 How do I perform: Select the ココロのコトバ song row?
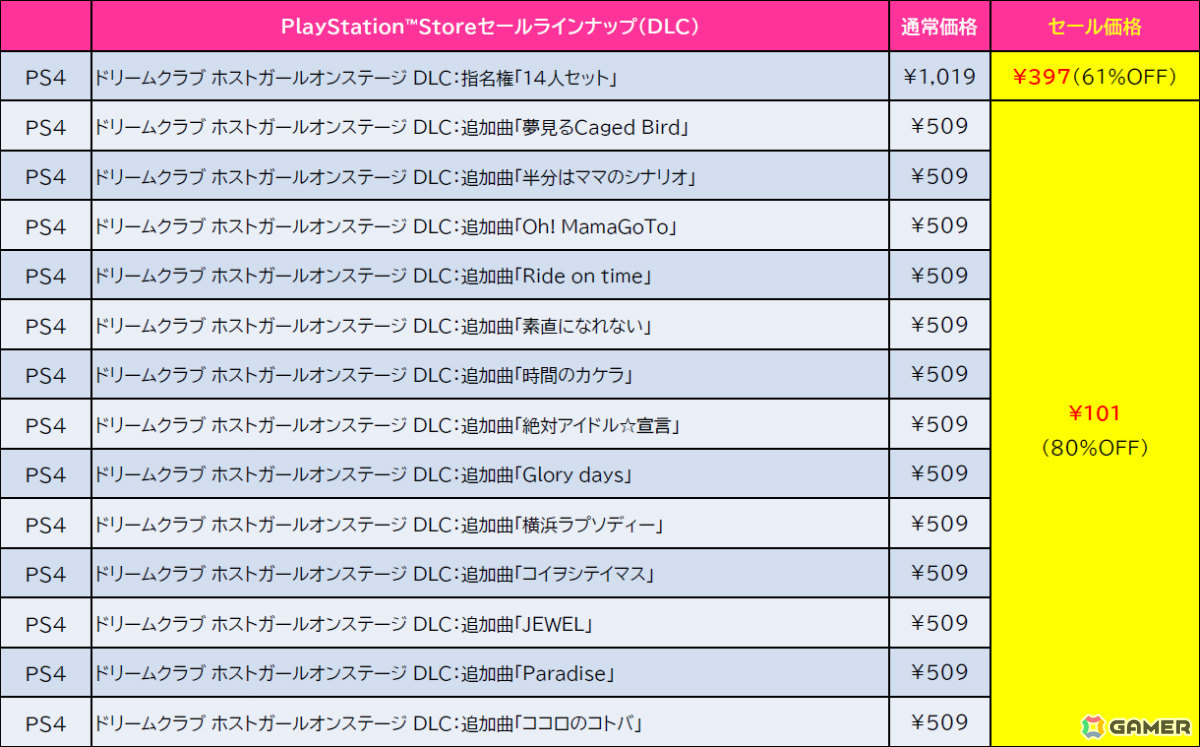coord(490,722)
